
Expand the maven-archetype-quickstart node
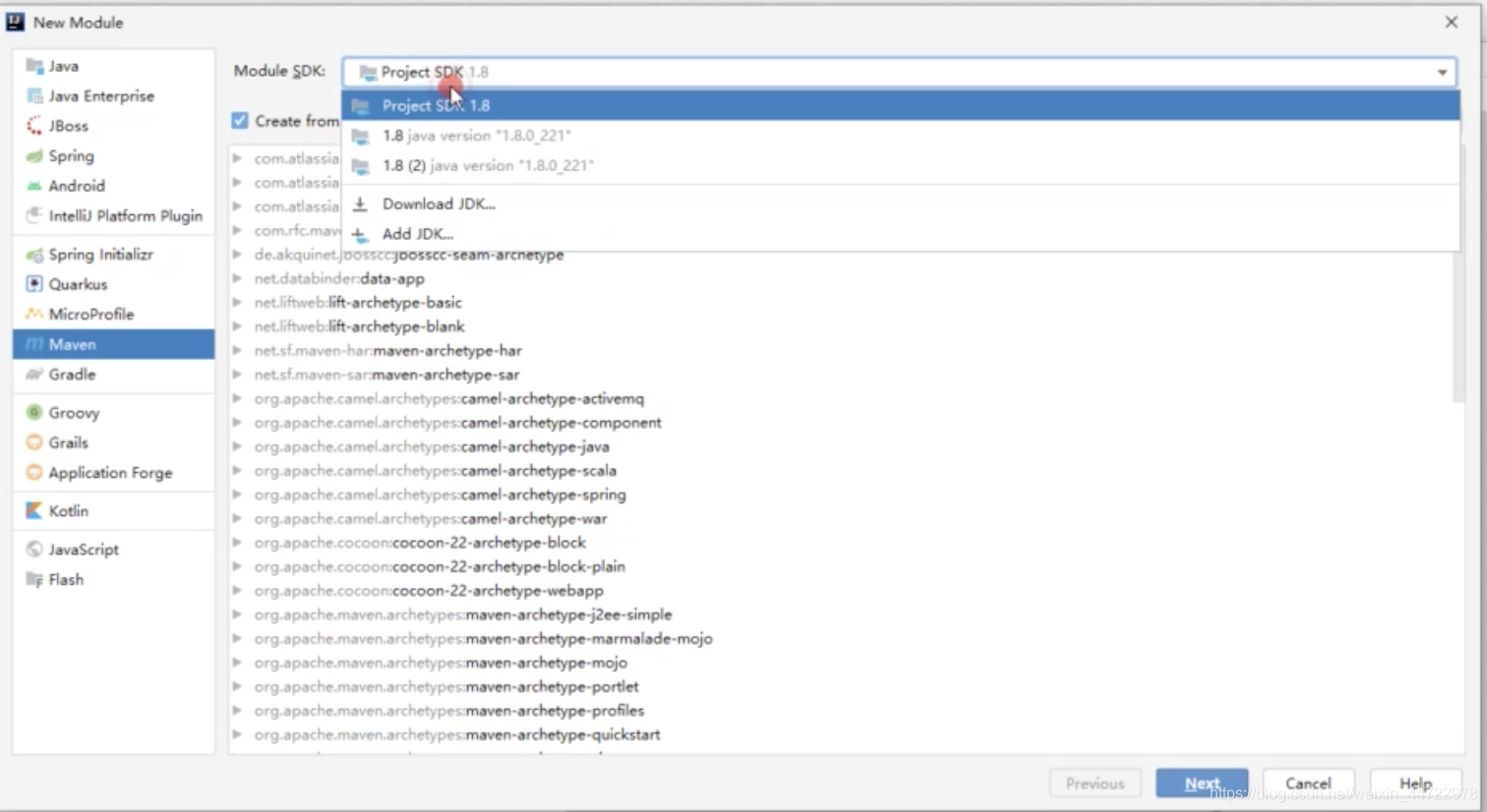click(x=237, y=734)
